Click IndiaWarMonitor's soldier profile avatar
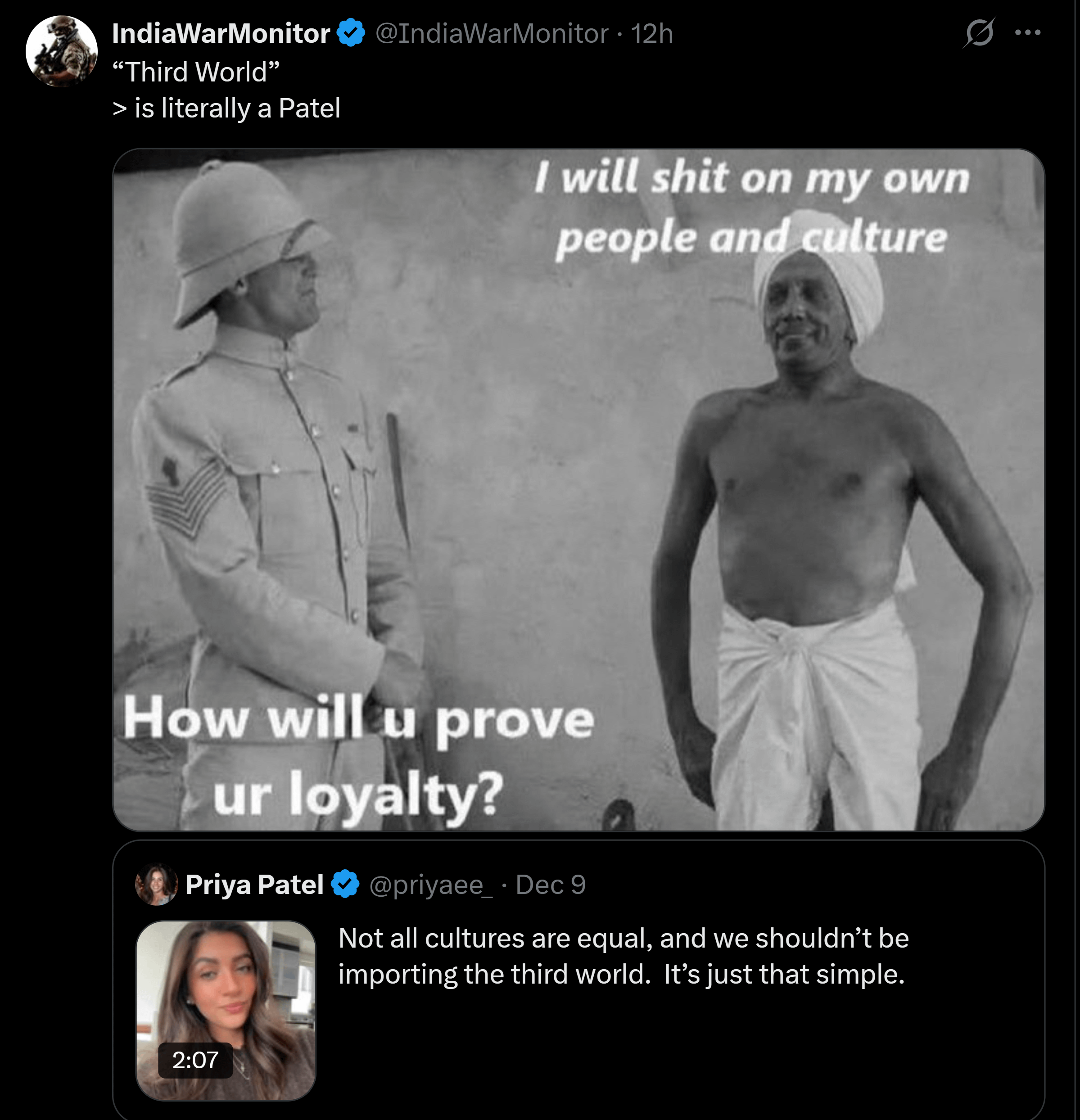The height and width of the screenshot is (1120, 1080). (x=62, y=51)
